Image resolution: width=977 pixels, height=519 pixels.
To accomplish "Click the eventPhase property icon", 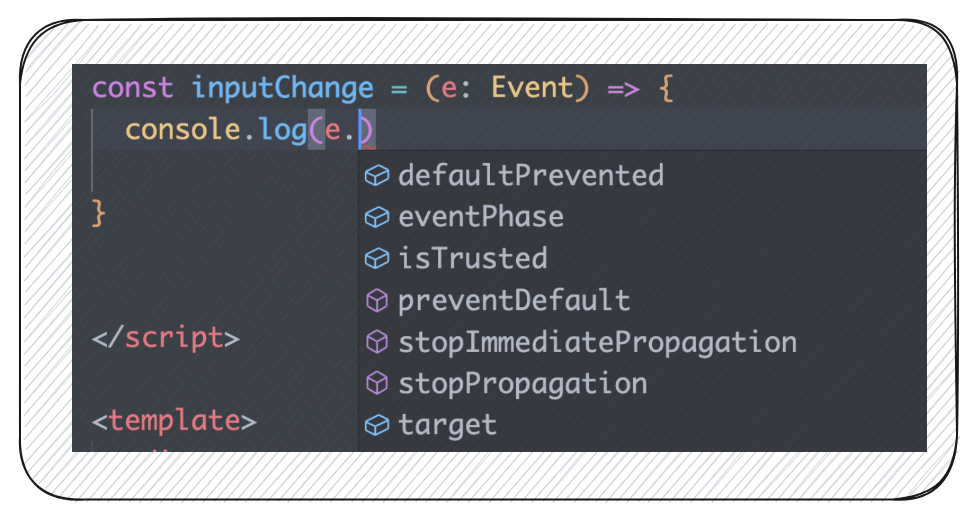I will tap(376, 217).
